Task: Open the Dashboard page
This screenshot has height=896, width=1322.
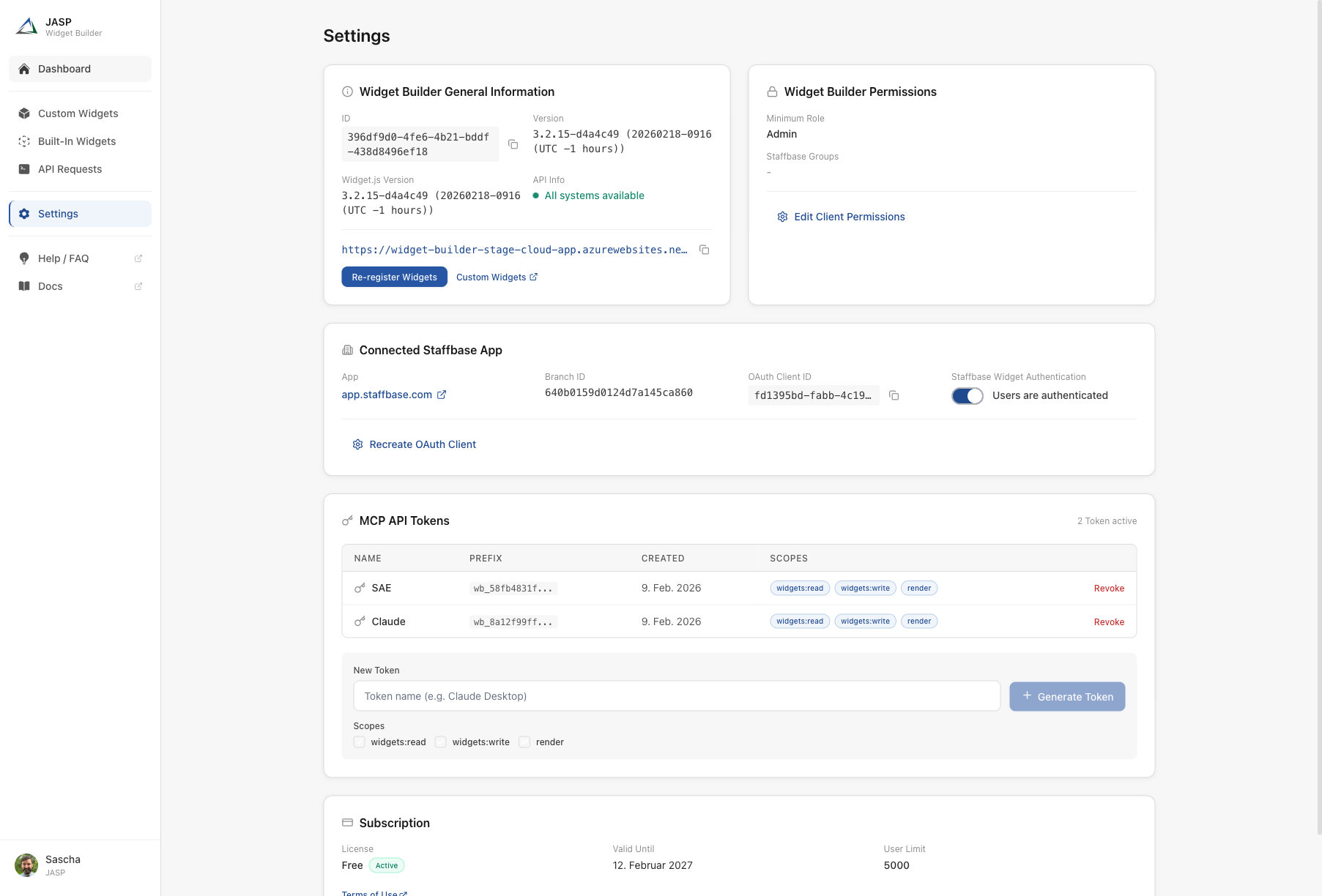Action: [64, 69]
